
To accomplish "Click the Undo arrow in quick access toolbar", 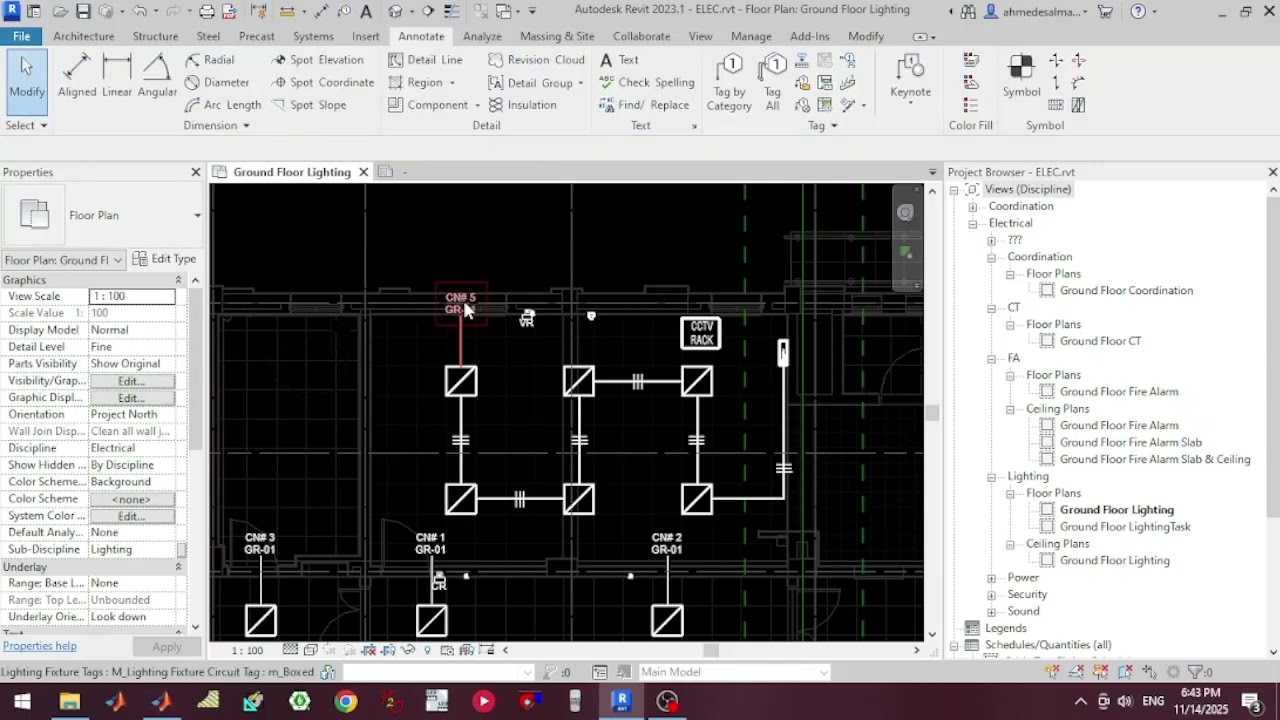I will click(x=139, y=11).
